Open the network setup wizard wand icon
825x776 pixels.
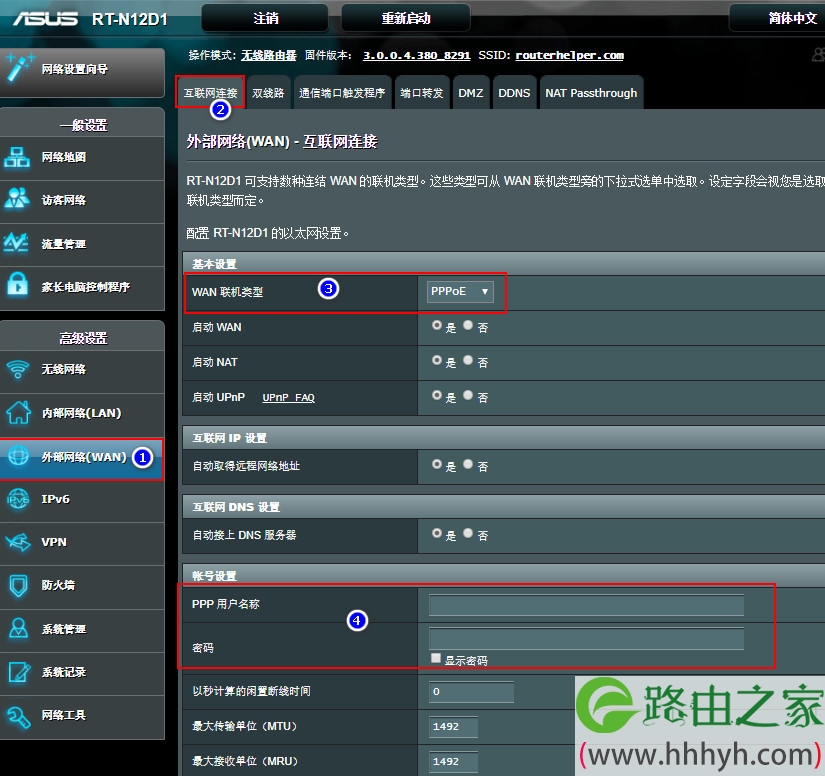19,68
